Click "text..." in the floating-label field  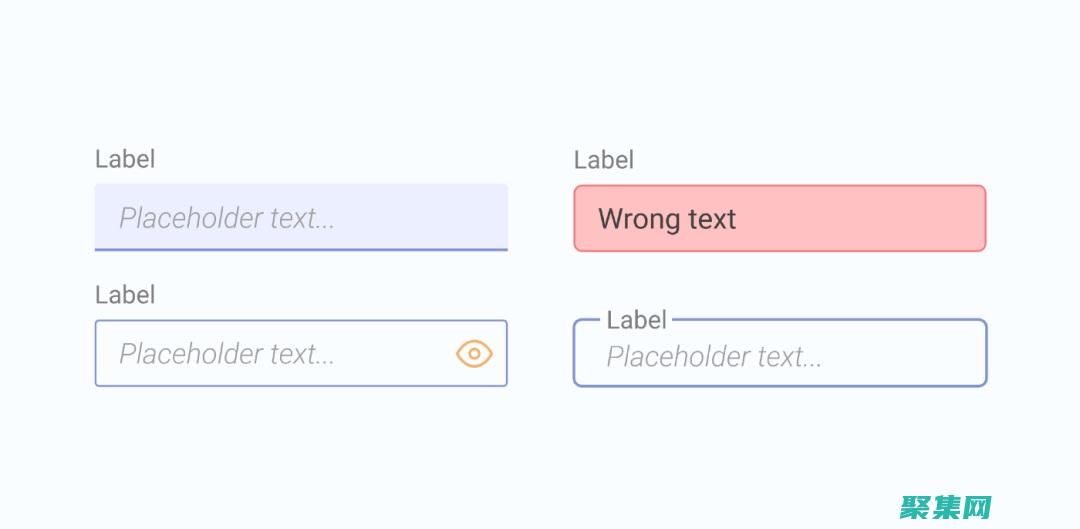point(789,357)
